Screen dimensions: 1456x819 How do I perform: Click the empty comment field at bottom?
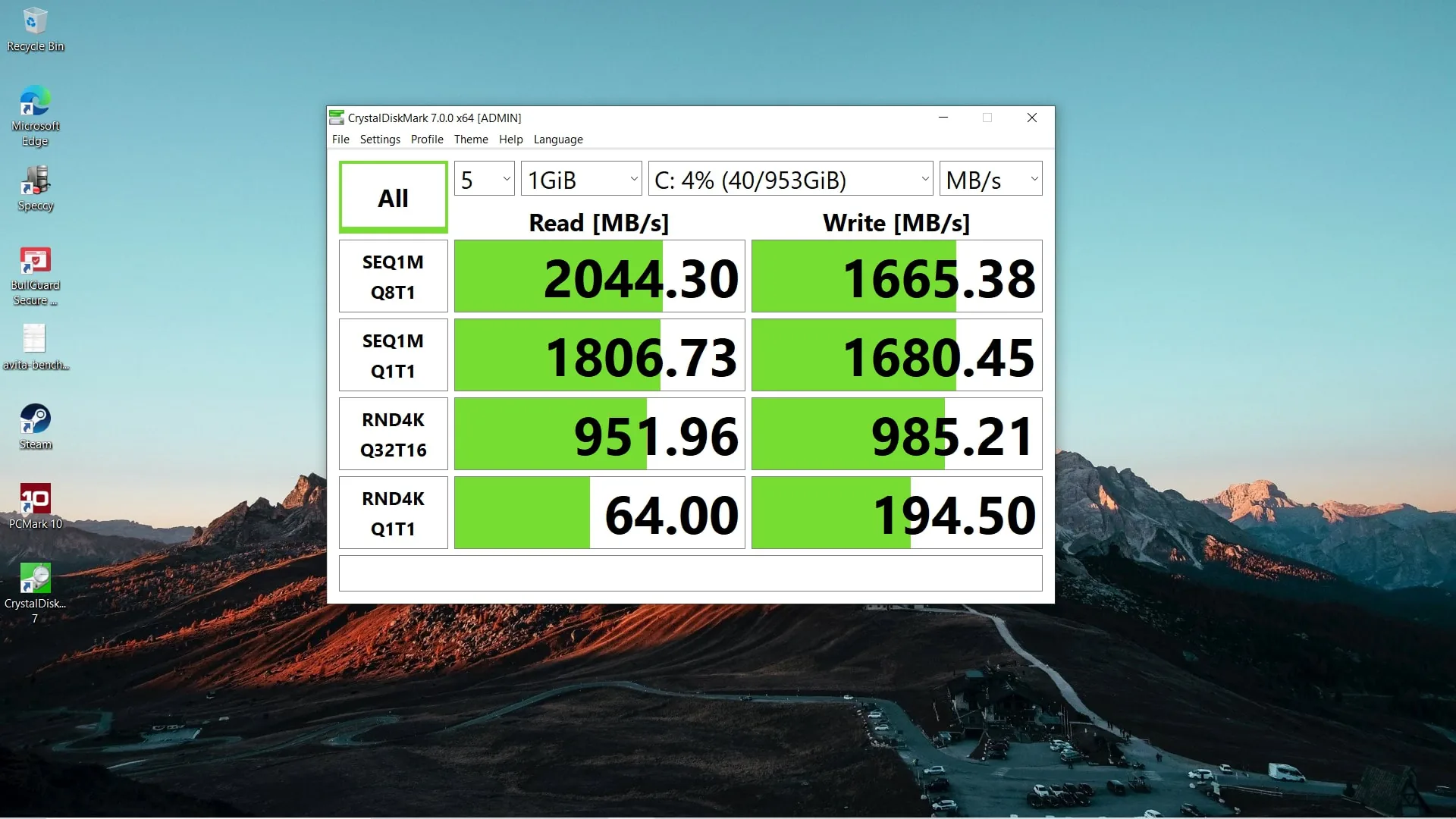[x=691, y=573]
